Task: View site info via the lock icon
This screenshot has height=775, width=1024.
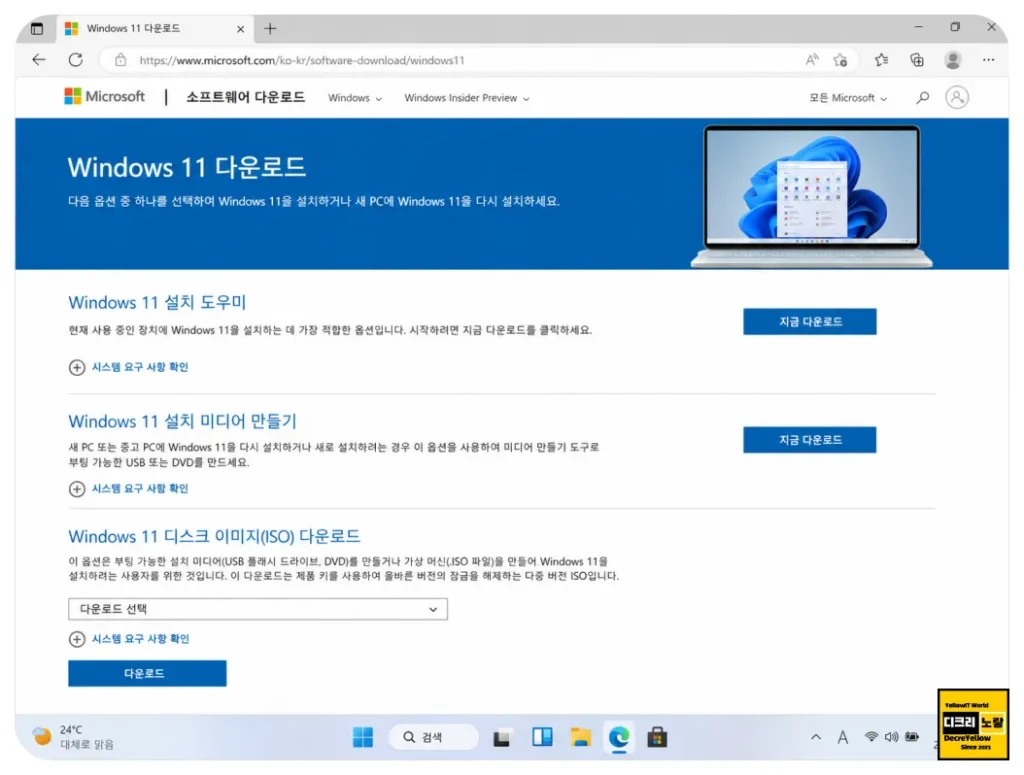Action: pyautogui.click(x=121, y=60)
